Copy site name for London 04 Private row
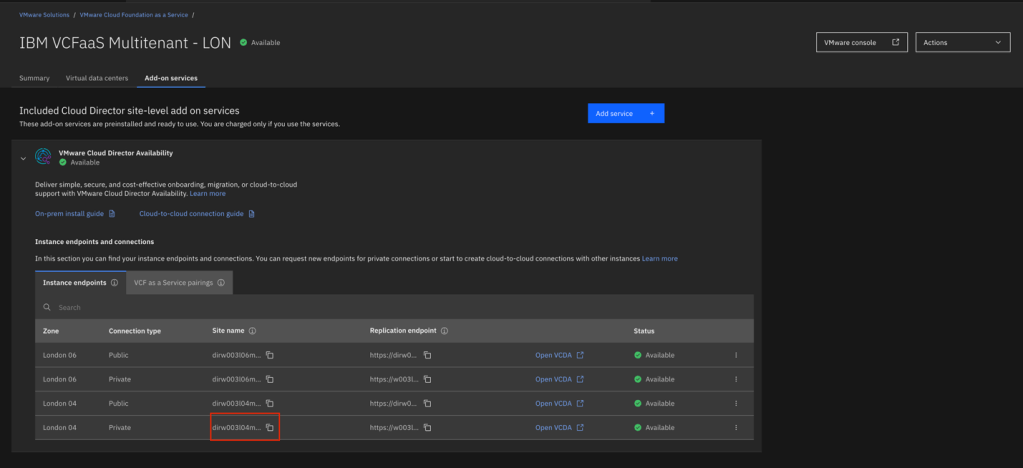Viewport: 1023px width, 468px height. 270,428
